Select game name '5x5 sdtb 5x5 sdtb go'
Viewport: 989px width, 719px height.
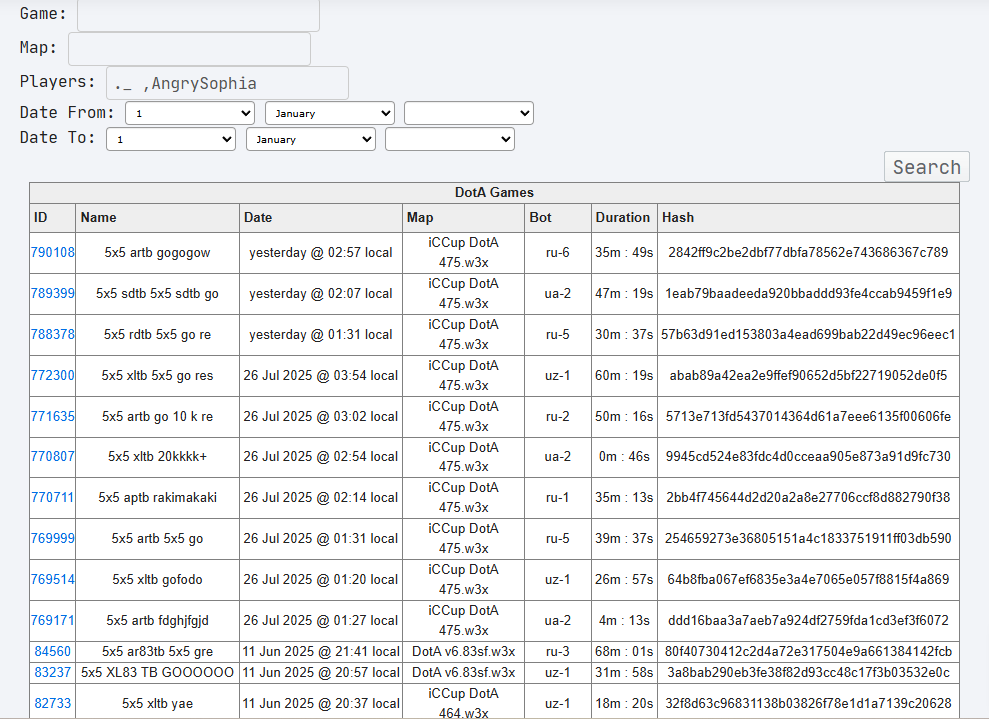coord(157,294)
